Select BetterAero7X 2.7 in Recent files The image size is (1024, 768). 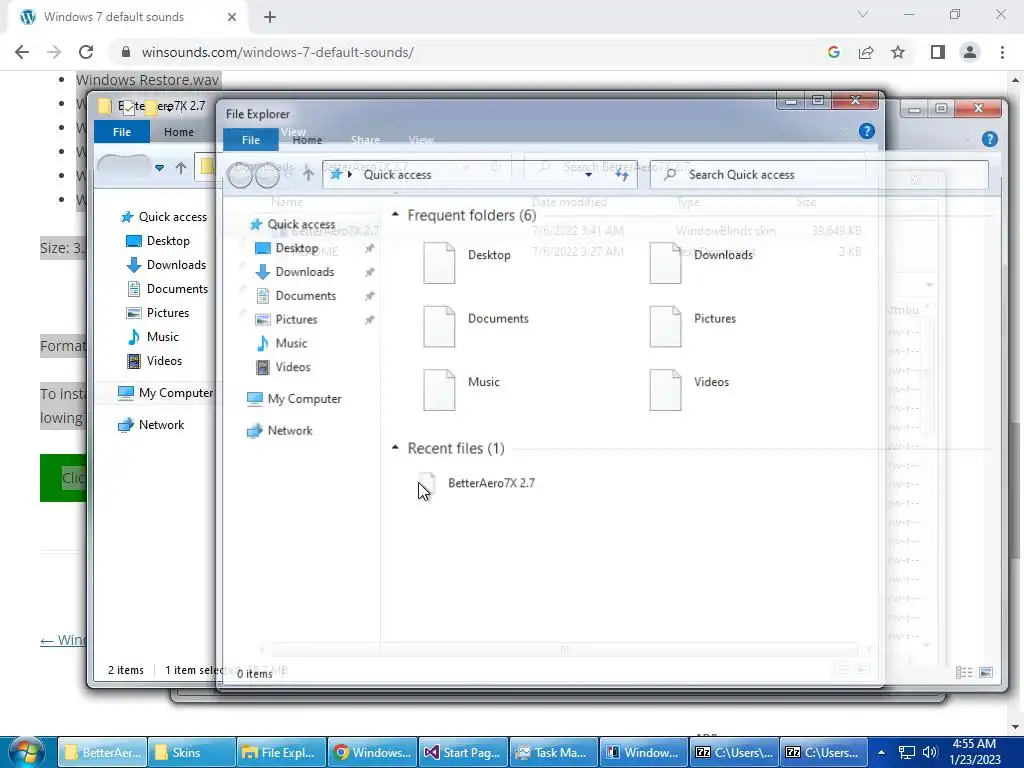coord(476,484)
